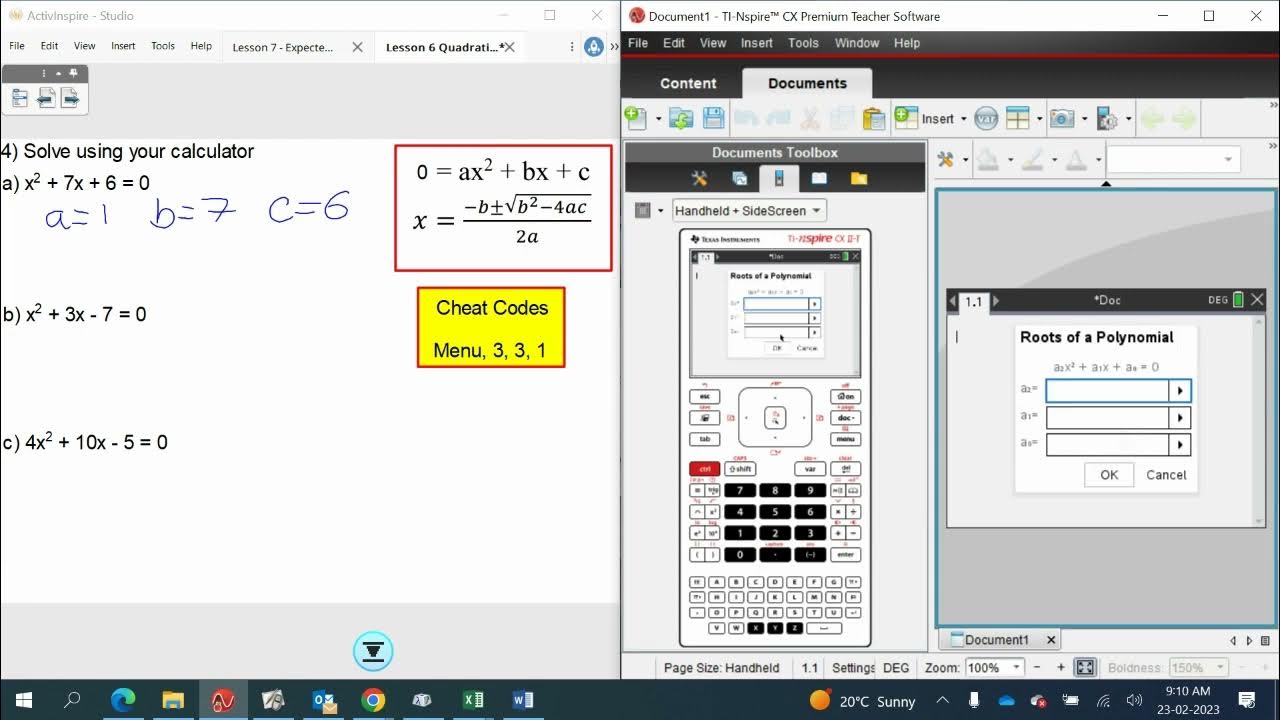This screenshot has width=1280, height=720.
Task: Click the Open Document folder icon
Action: (x=681, y=118)
